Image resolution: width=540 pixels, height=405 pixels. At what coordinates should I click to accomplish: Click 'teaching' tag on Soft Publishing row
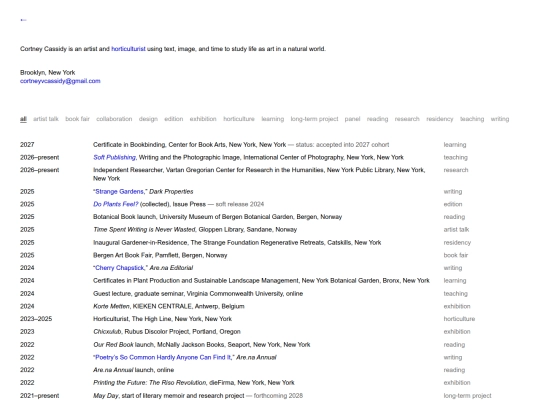455,157
